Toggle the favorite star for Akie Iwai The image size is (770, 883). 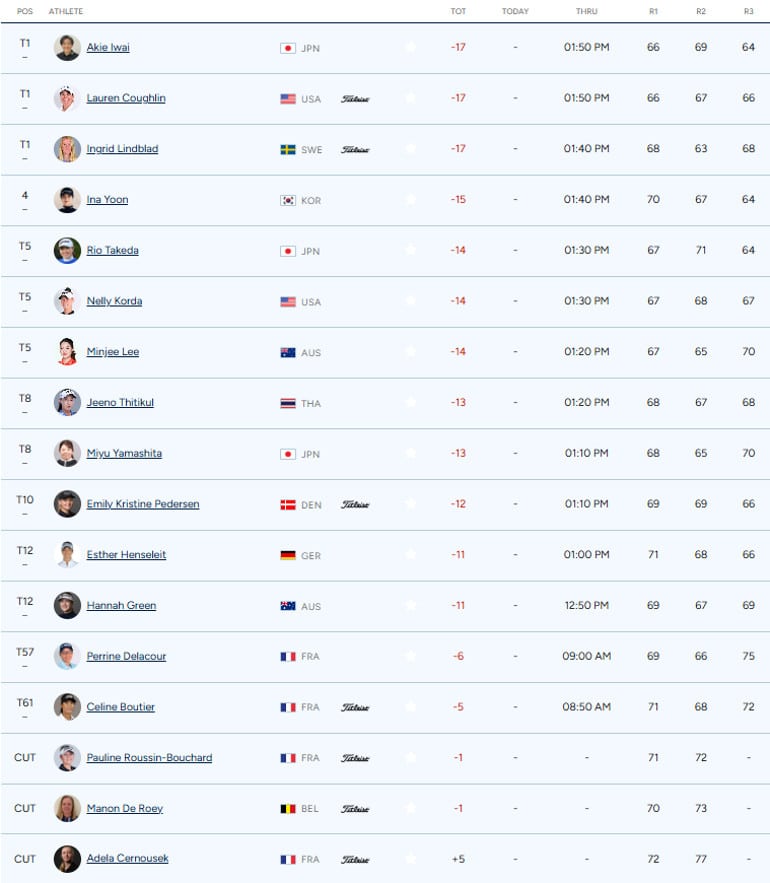[x=411, y=47]
